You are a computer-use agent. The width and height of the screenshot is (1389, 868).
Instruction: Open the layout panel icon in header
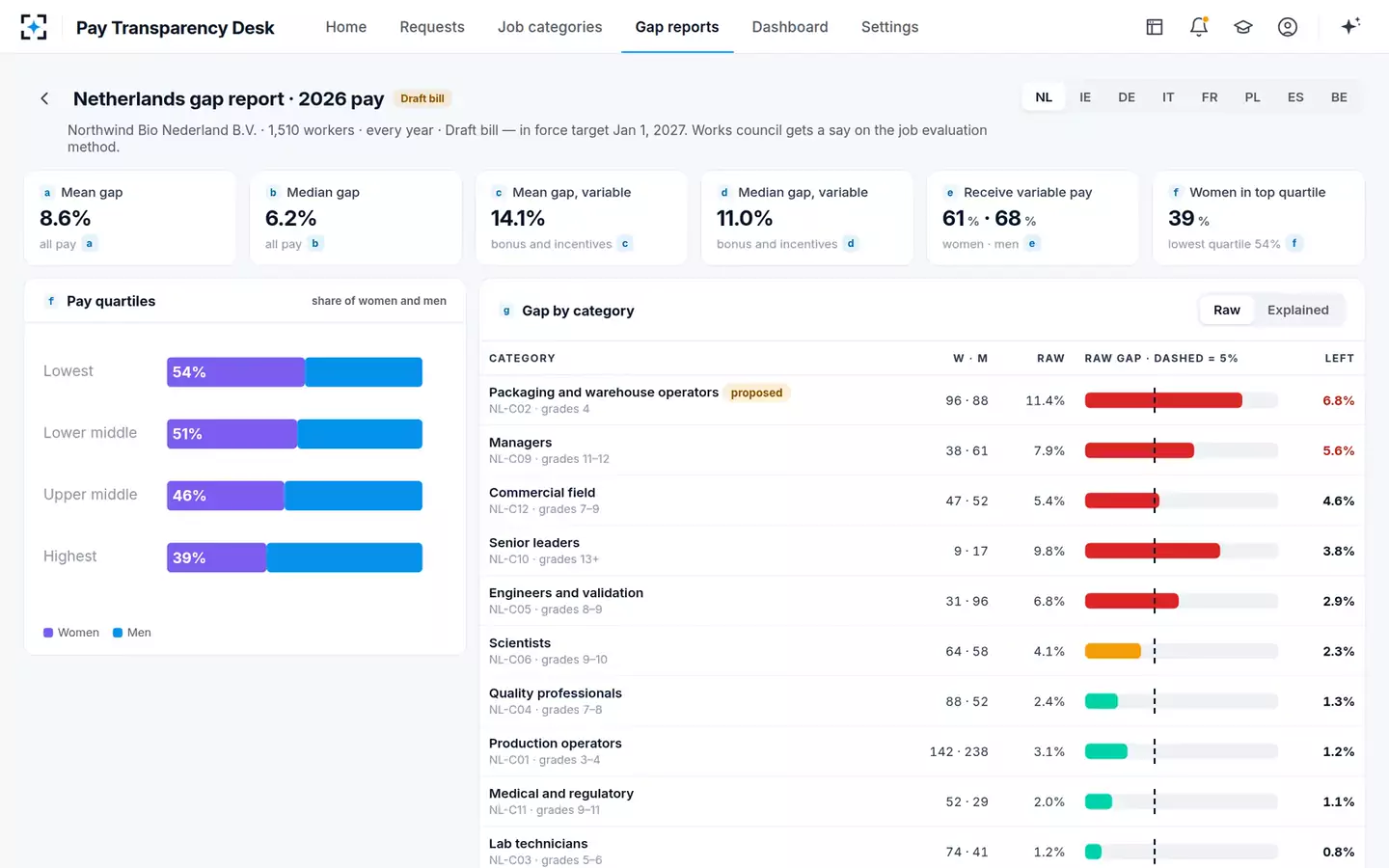(x=1155, y=27)
